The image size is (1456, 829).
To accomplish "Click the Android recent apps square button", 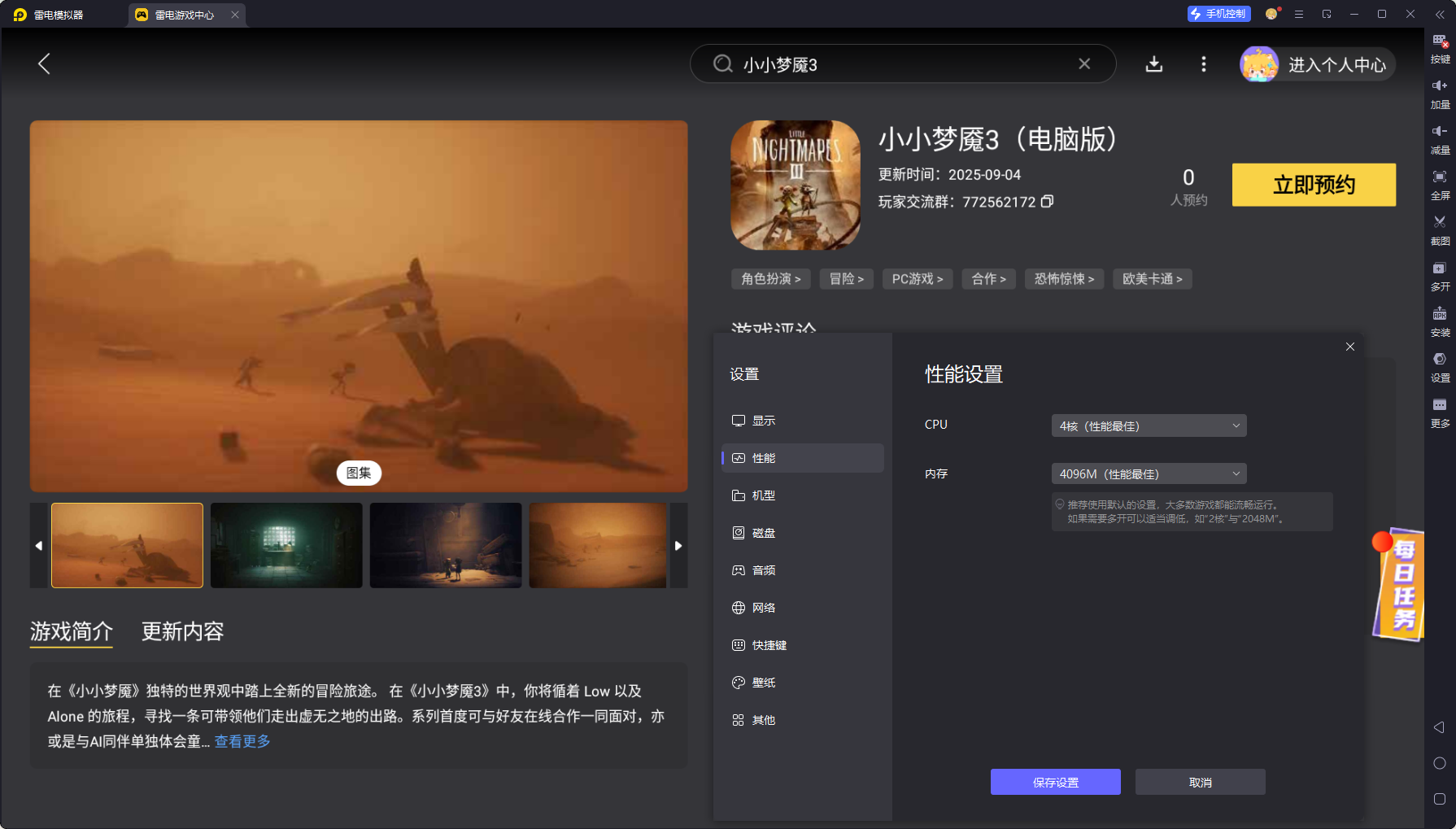I will pyautogui.click(x=1439, y=799).
